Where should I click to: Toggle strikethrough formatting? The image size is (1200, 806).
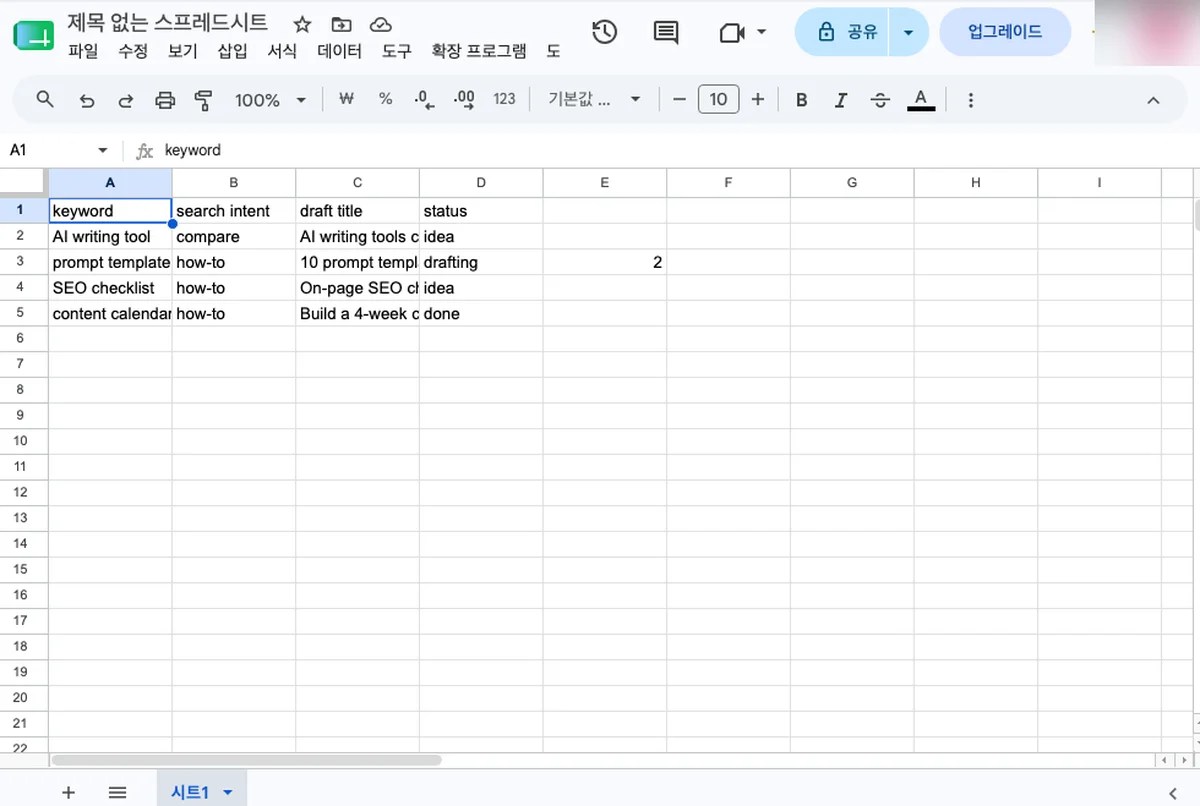pos(880,100)
